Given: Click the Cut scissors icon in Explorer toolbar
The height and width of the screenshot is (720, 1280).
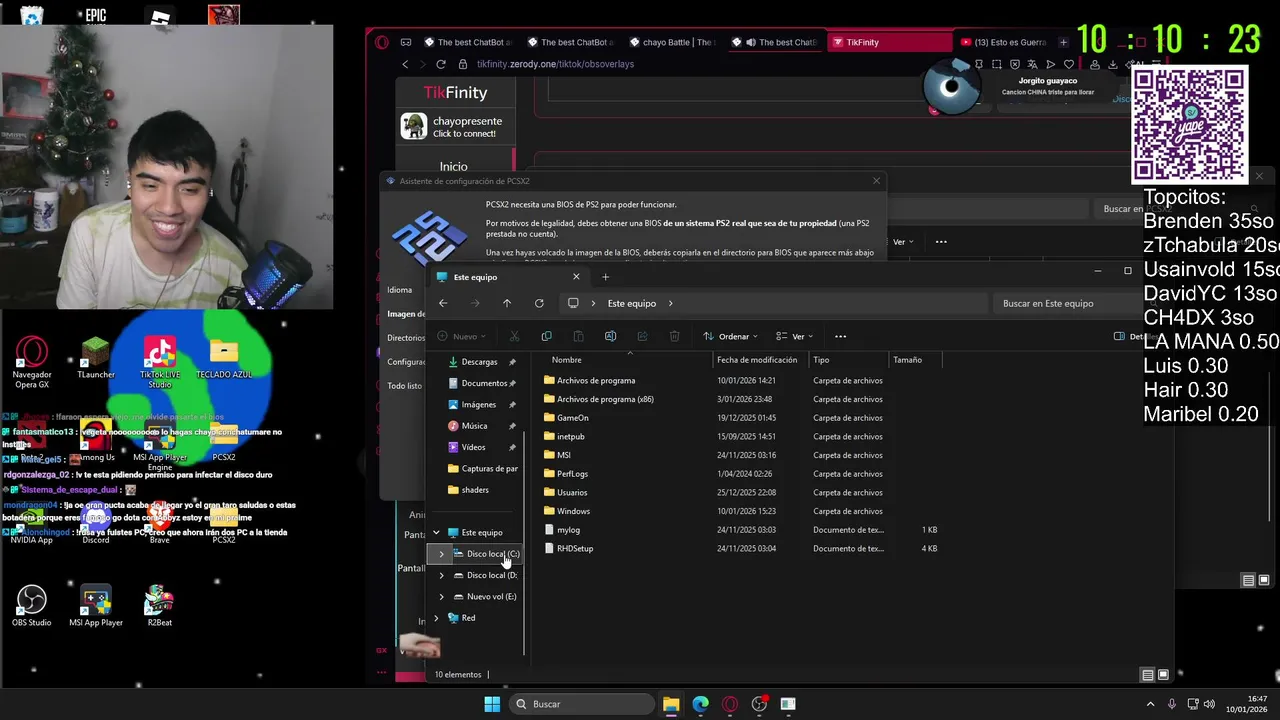Looking at the screenshot, I should click(x=514, y=336).
